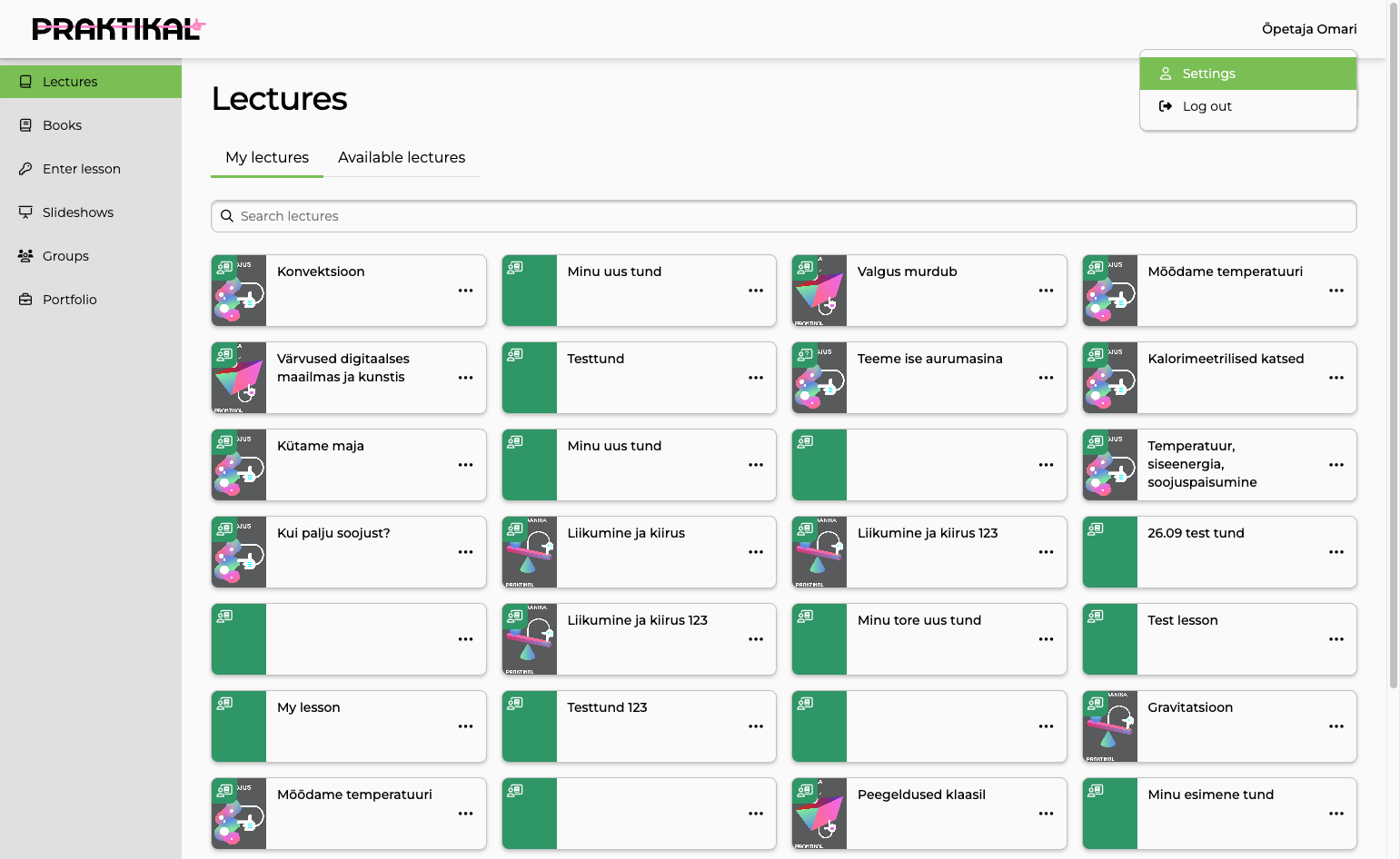1400x859 pixels.
Task: Select the My lectures tab
Action: coord(267,158)
